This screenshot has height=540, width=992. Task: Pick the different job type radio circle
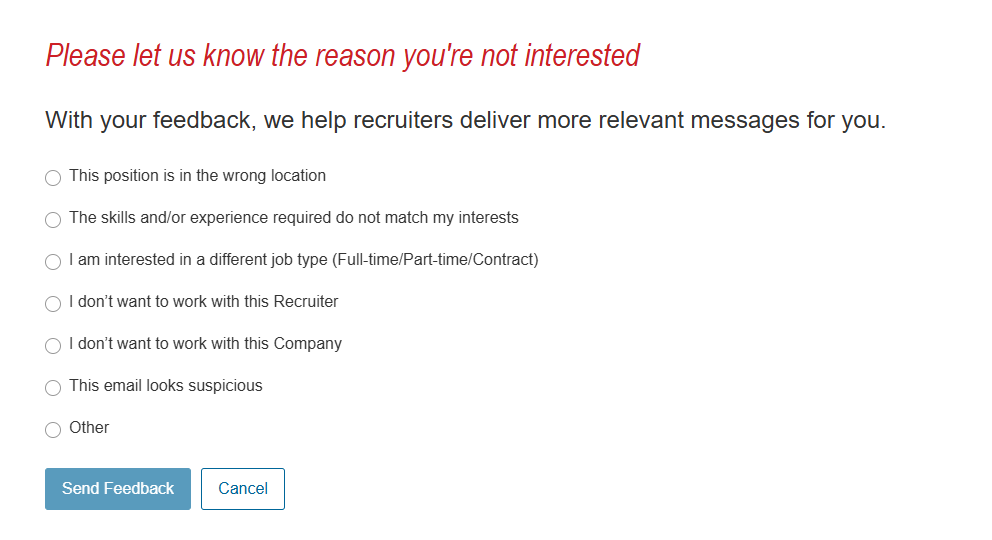click(53, 262)
